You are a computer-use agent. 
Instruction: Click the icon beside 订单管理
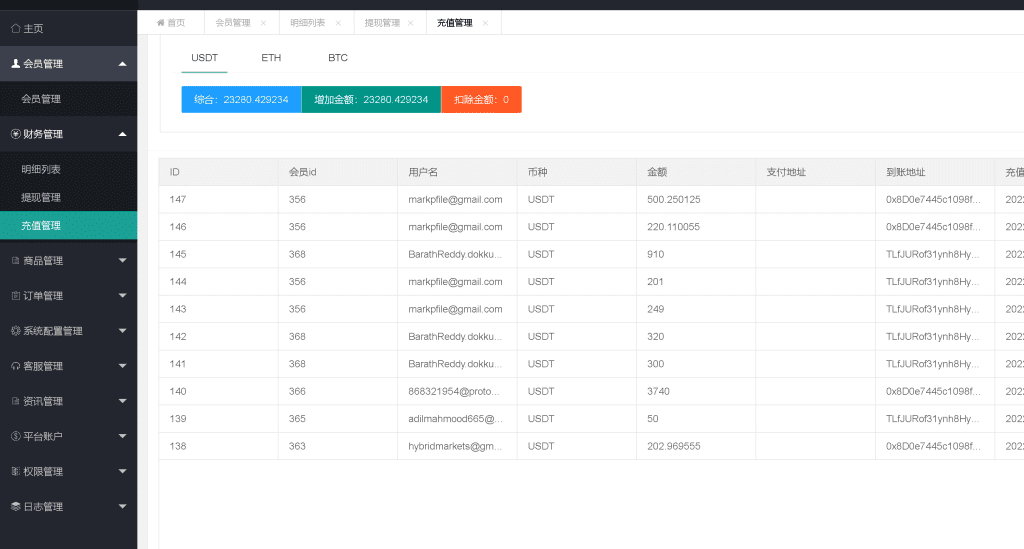15,296
